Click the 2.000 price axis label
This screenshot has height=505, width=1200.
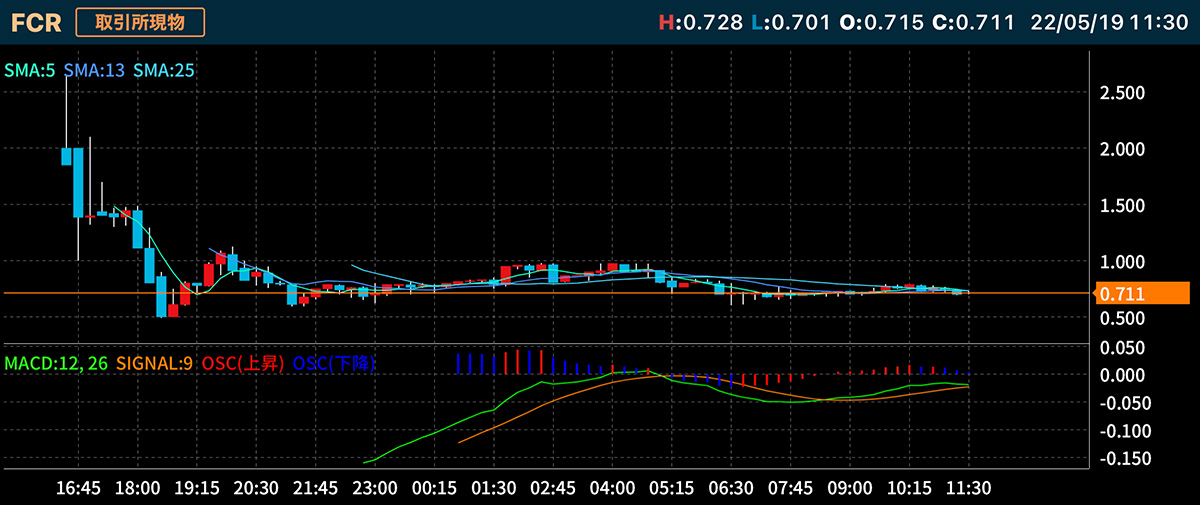pos(1121,149)
